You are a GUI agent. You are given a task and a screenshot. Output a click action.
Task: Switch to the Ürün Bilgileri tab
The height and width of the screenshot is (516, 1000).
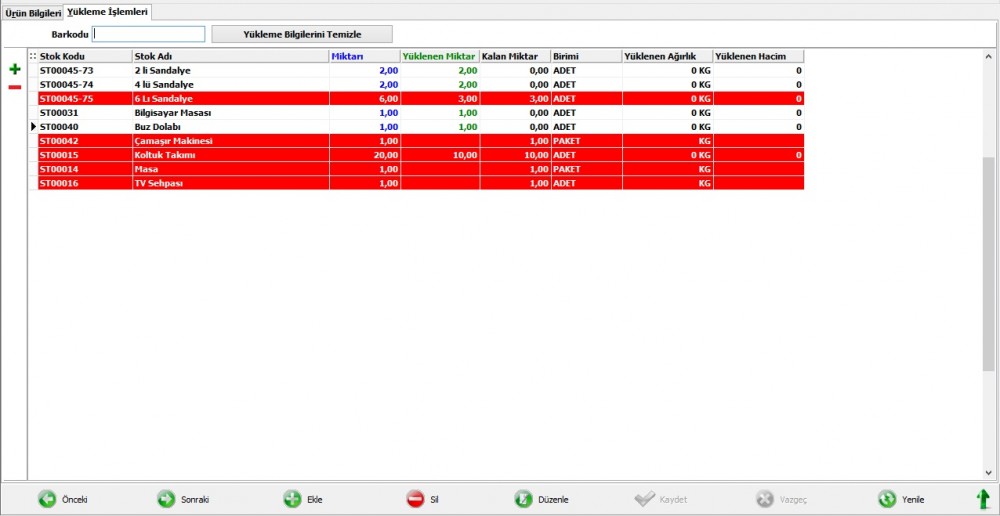[33, 13]
